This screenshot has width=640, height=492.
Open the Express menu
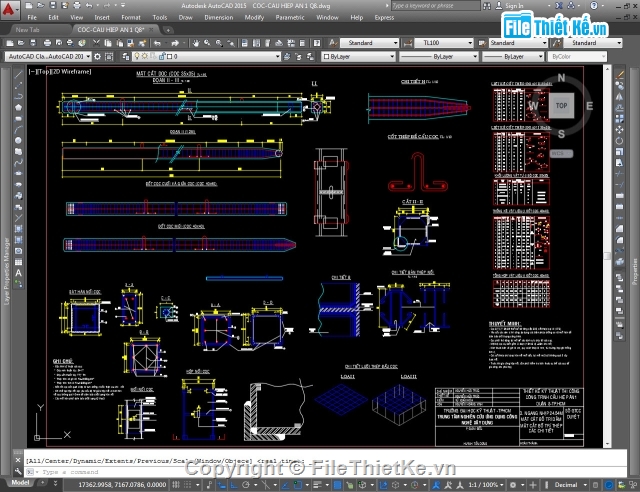[x=384, y=18]
